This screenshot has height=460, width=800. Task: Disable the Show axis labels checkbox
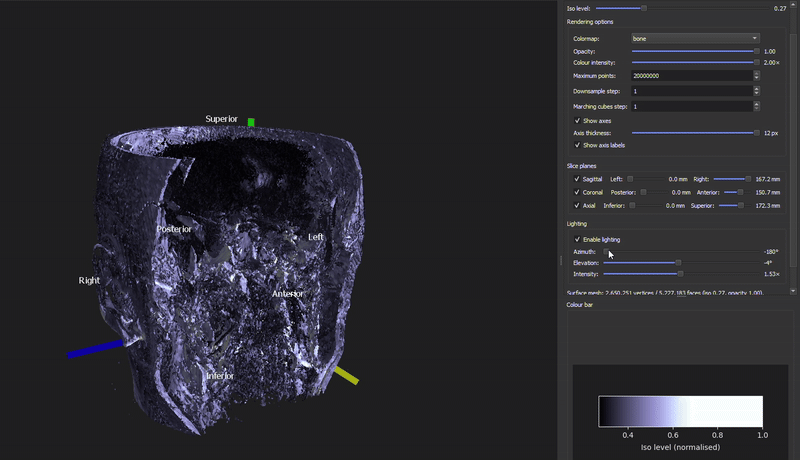[x=577, y=145]
